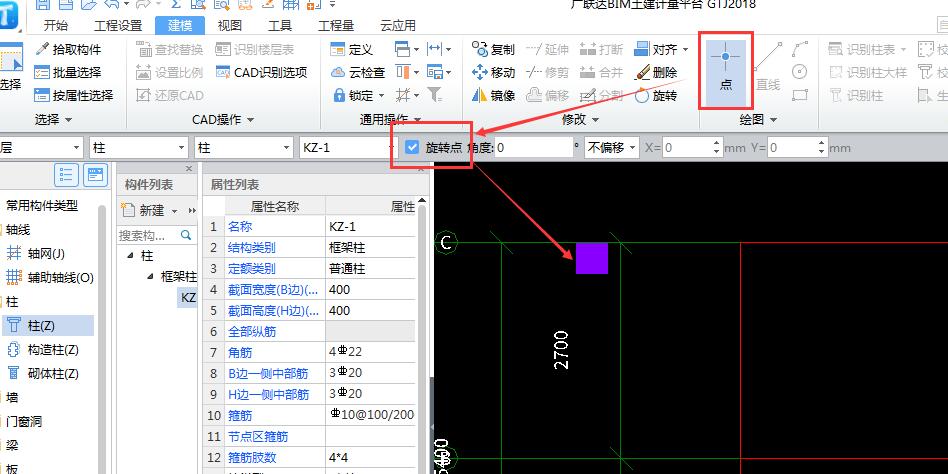
Task: Click the filter funnel icon in 通用操作
Action: click(x=435, y=95)
